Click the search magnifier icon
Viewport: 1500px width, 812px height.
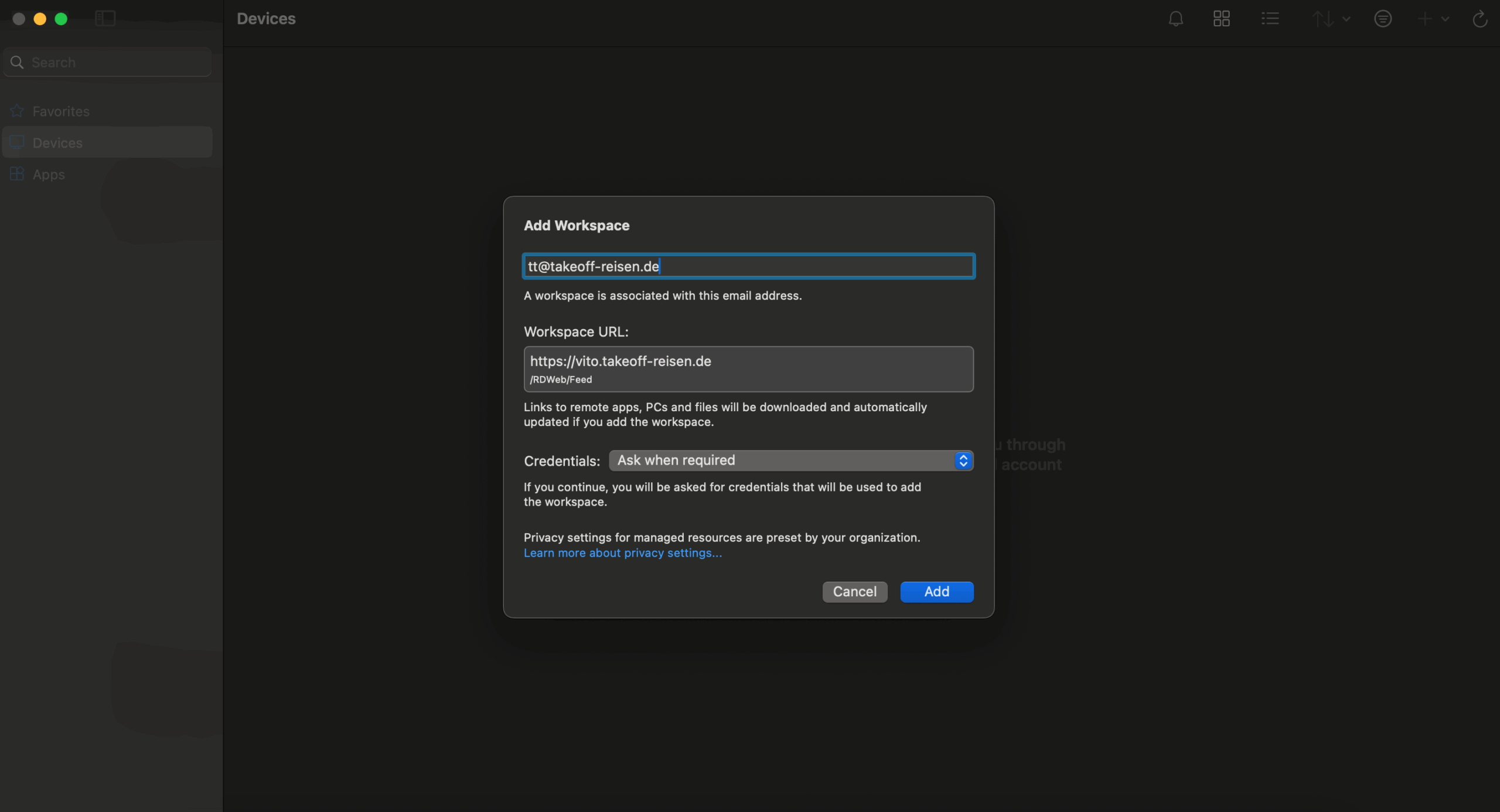pos(17,62)
